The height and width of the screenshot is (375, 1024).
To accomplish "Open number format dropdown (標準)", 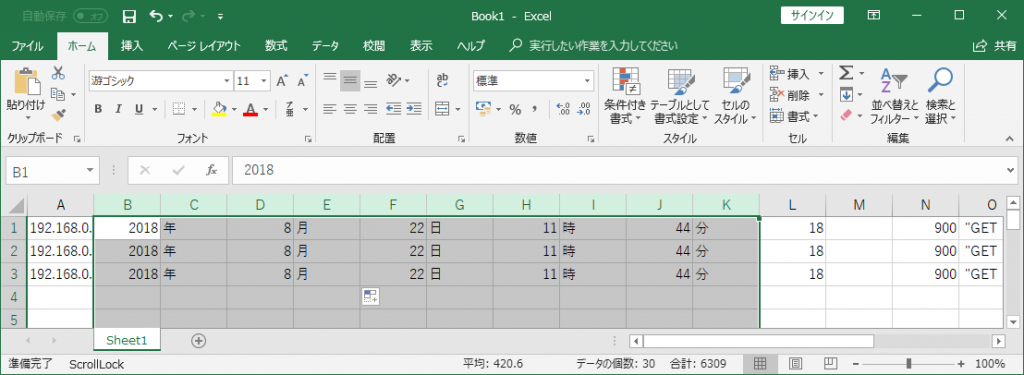I will [x=587, y=81].
